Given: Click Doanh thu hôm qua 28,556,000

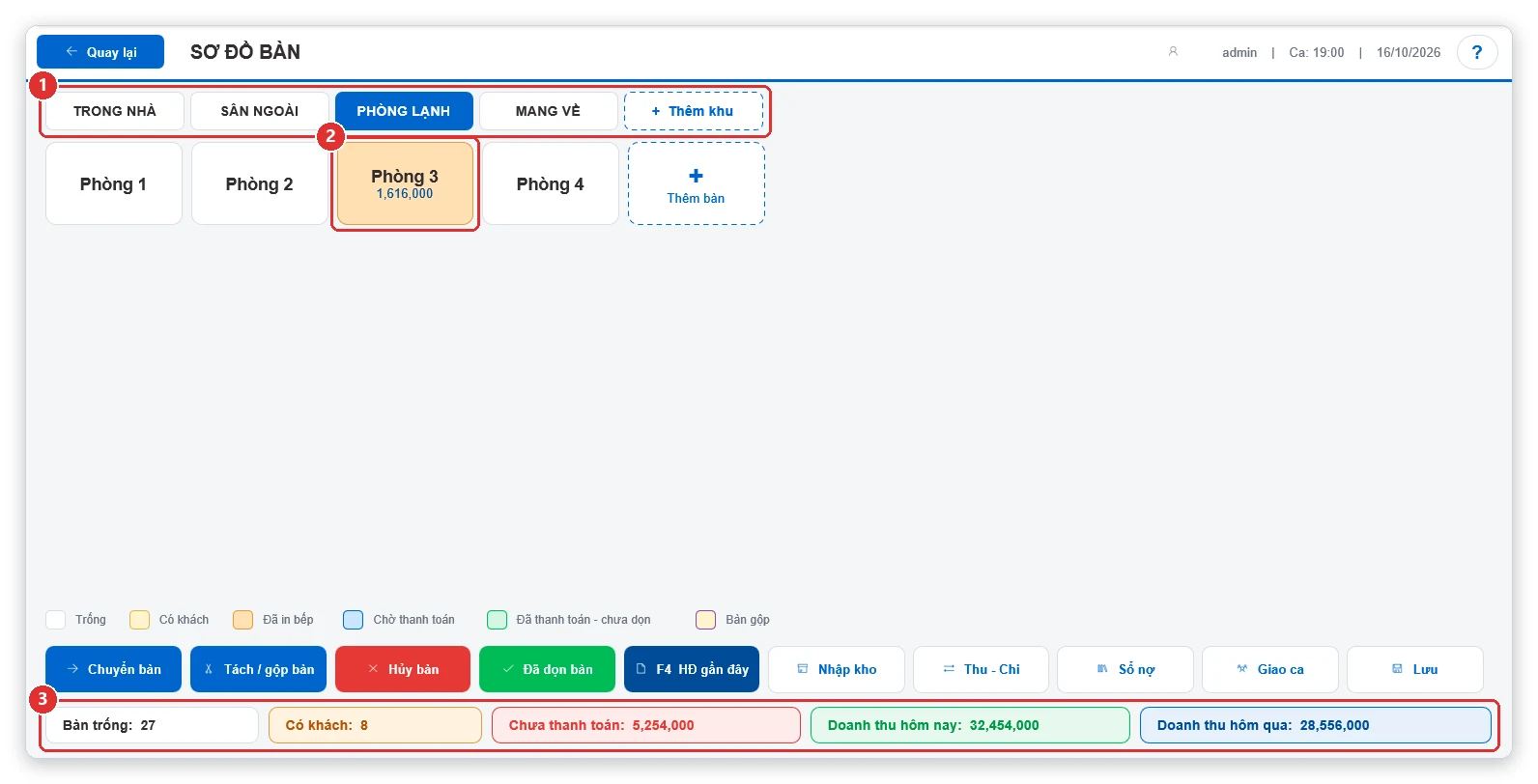Looking at the screenshot, I should (x=1316, y=725).
